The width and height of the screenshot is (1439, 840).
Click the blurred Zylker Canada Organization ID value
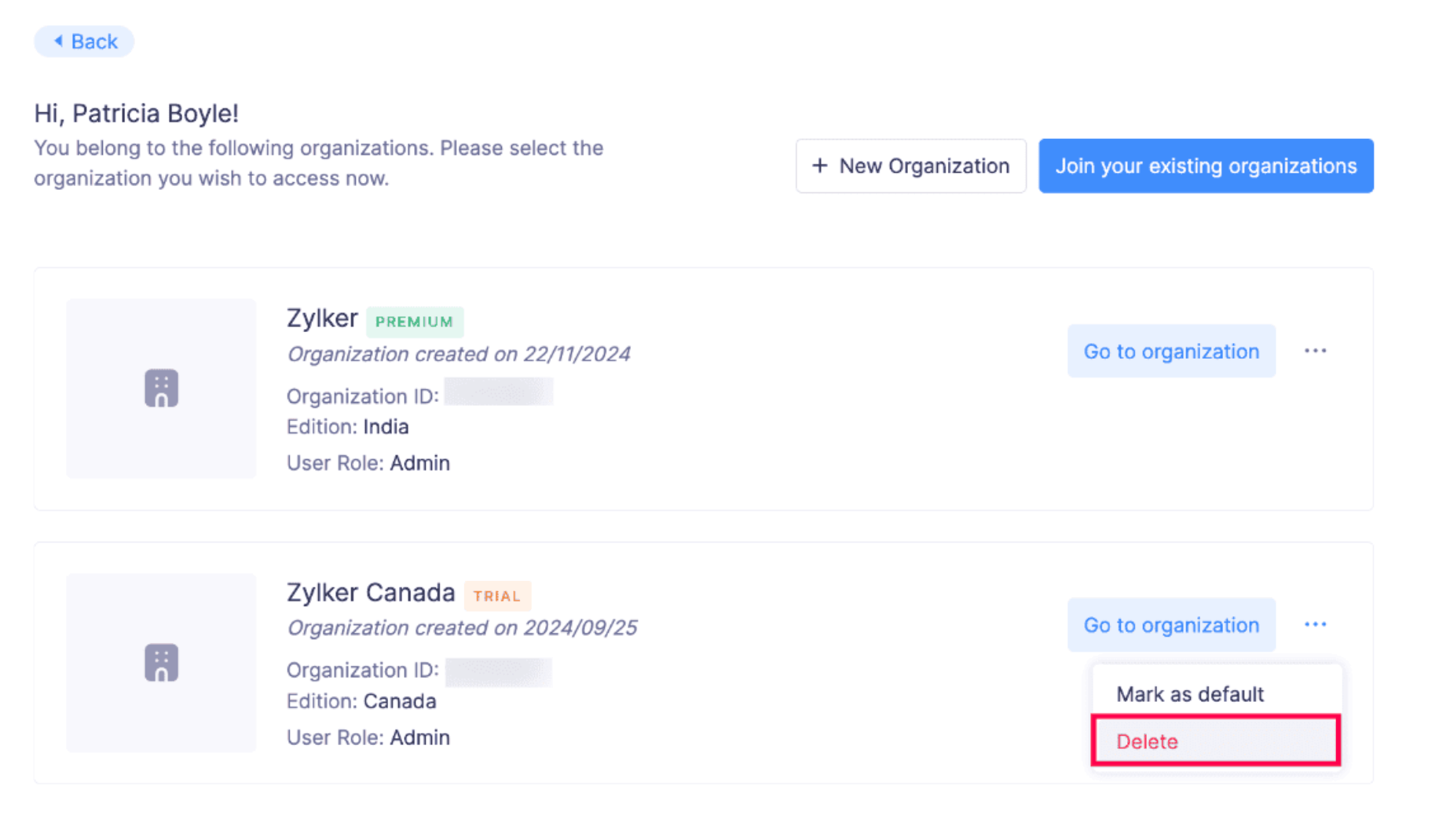[498, 673]
